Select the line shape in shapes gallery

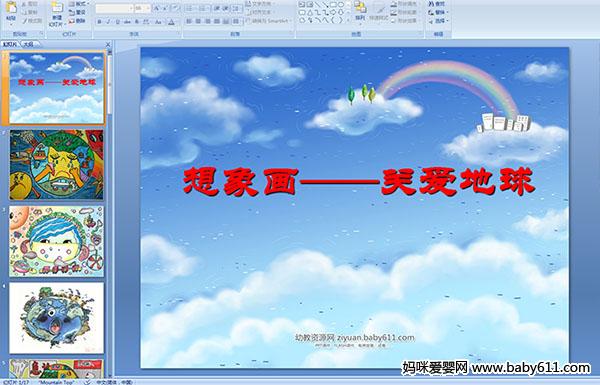coord(318,5)
